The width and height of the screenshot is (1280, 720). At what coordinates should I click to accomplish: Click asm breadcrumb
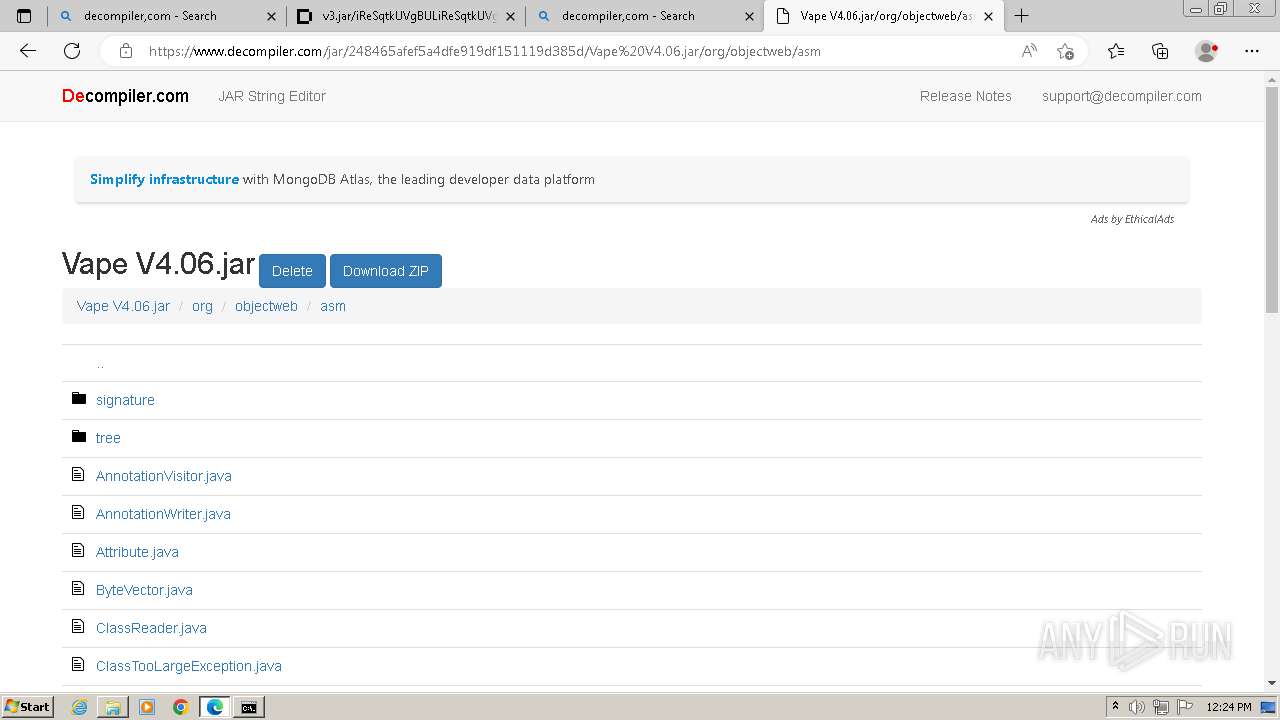click(x=333, y=306)
